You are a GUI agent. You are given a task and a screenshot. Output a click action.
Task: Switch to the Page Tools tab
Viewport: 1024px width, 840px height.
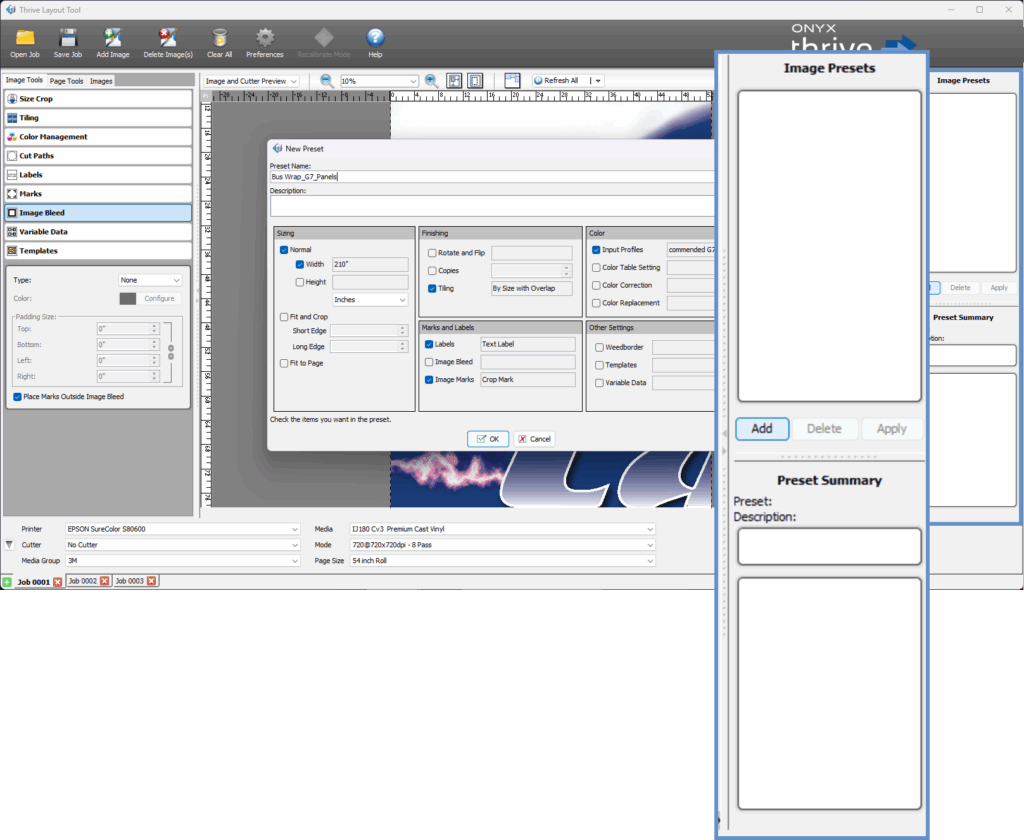[66, 79]
